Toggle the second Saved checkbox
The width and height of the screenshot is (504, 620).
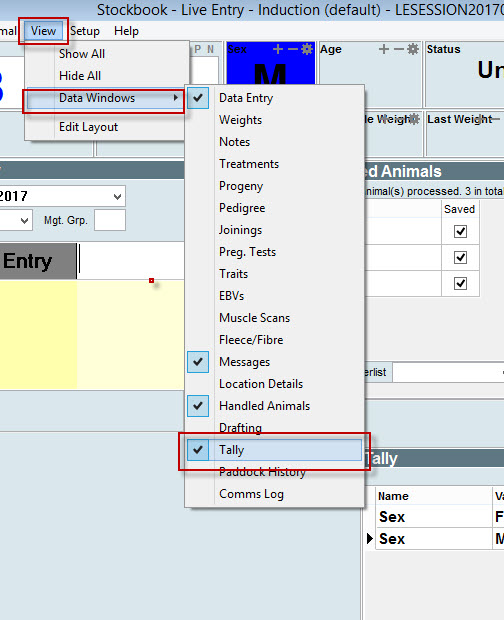460,257
